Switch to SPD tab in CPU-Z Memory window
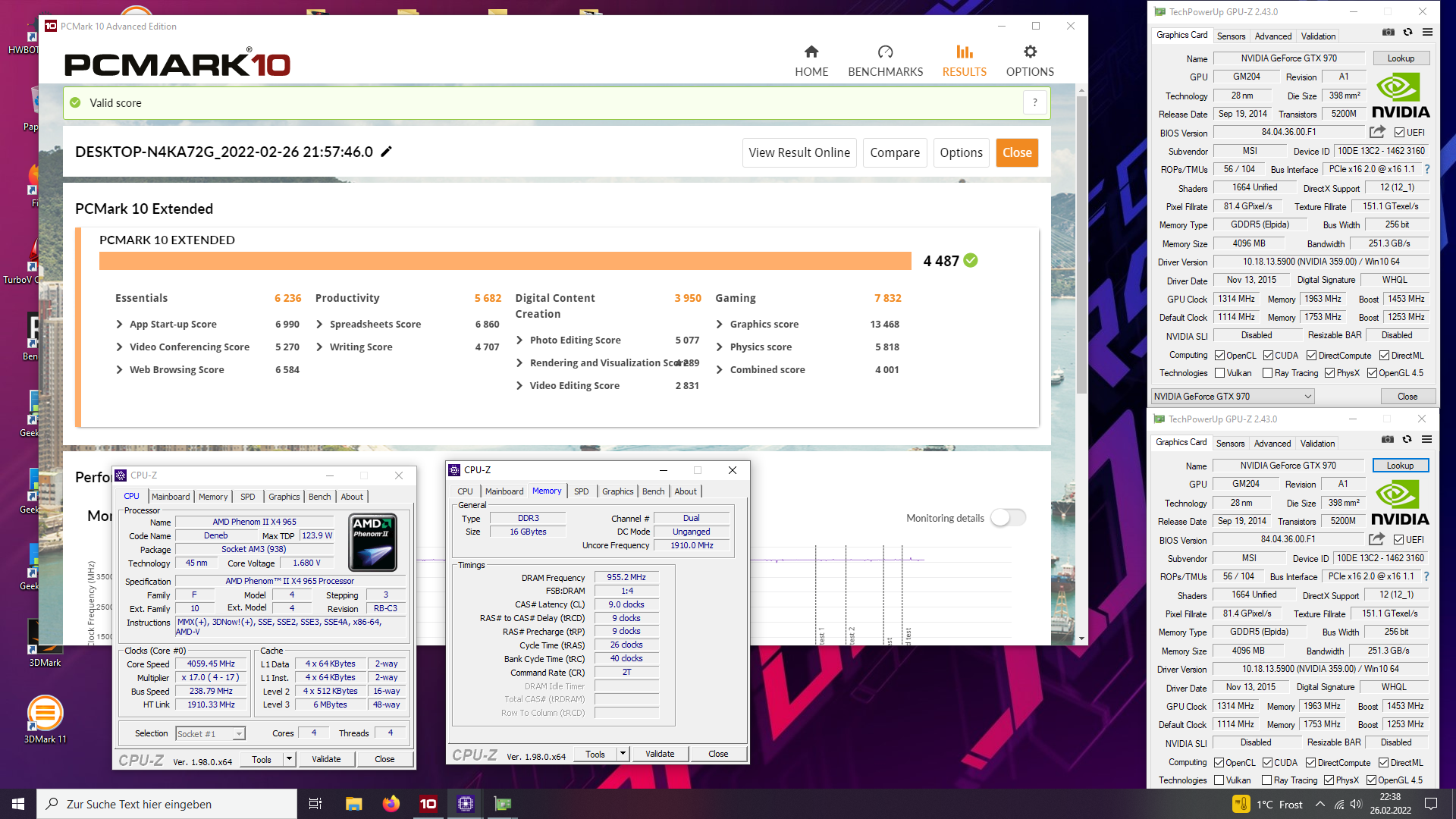Viewport: 1456px width, 819px height. (581, 491)
